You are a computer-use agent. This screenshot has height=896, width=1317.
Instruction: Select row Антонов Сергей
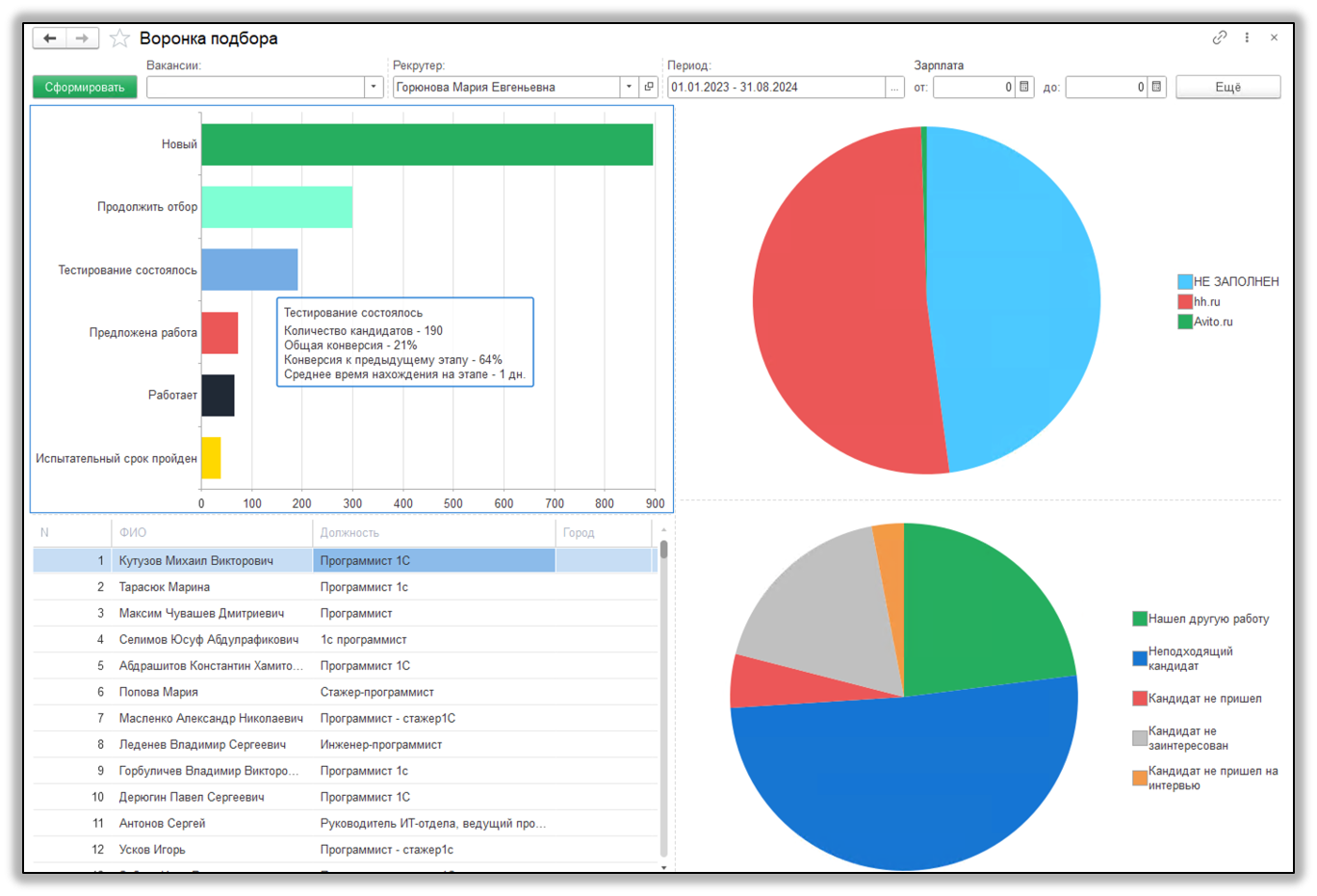346,824
